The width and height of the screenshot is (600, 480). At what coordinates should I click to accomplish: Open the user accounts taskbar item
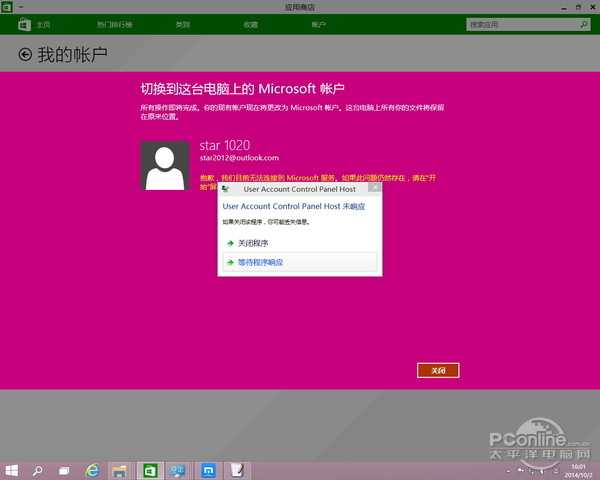(177, 470)
